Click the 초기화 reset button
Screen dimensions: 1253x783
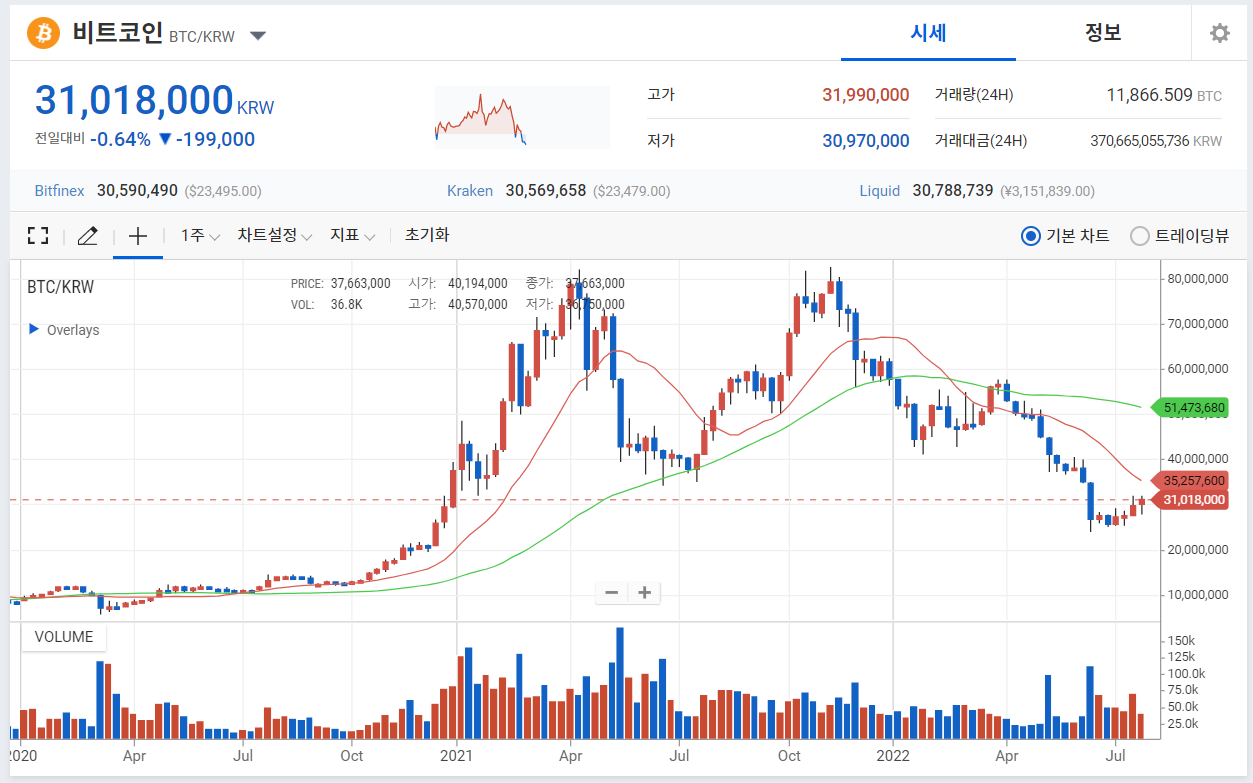[427, 235]
